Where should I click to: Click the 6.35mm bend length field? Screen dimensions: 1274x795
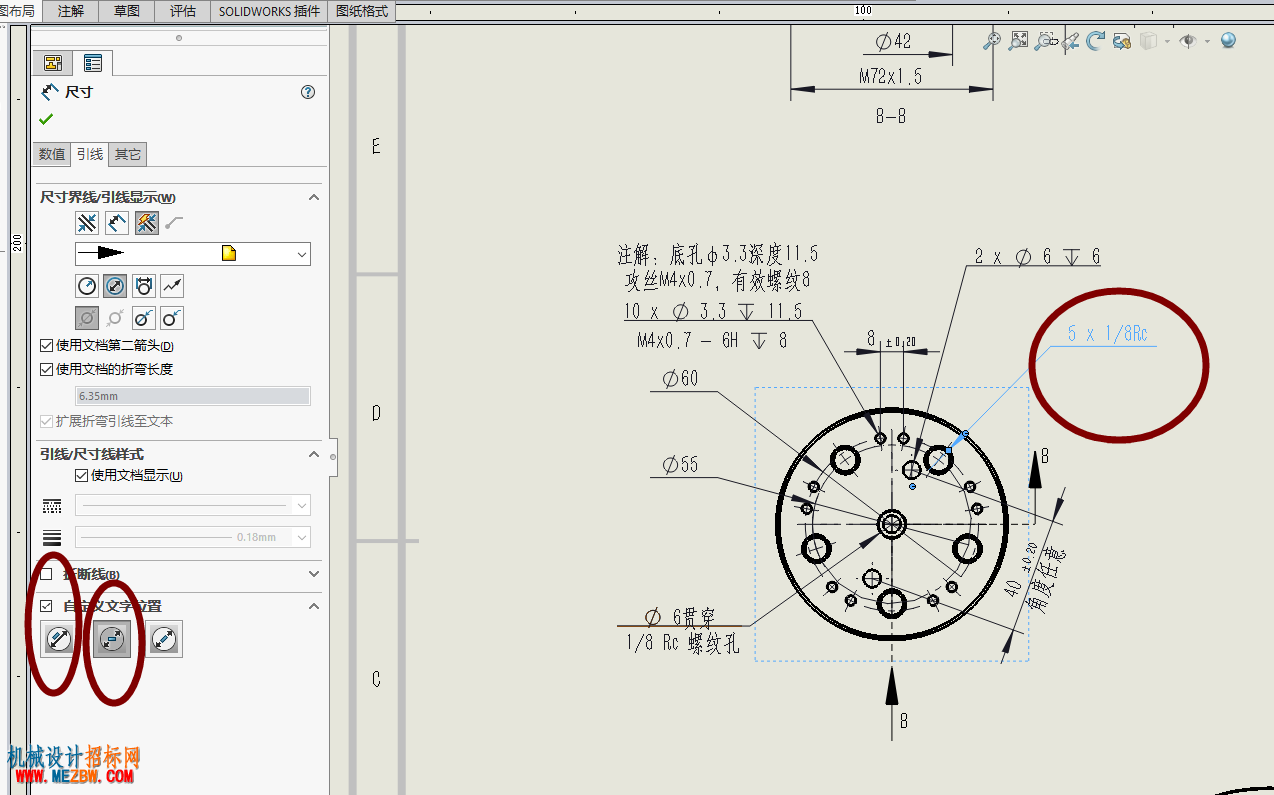pyautogui.click(x=193, y=396)
